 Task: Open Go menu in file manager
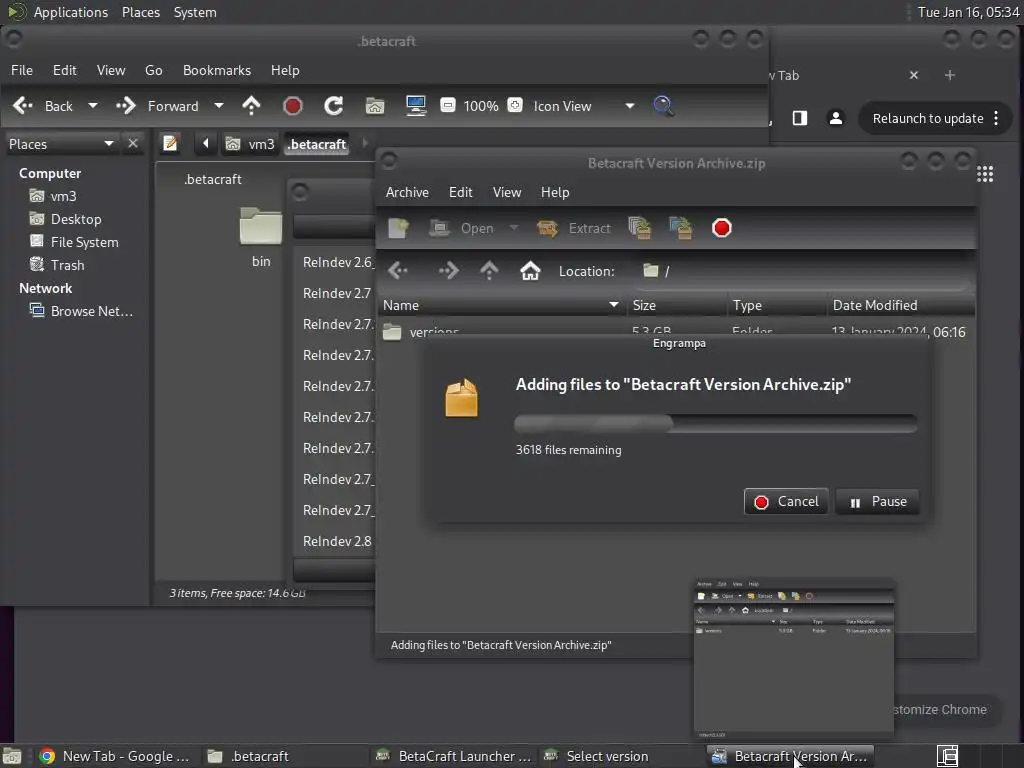[x=153, y=70]
